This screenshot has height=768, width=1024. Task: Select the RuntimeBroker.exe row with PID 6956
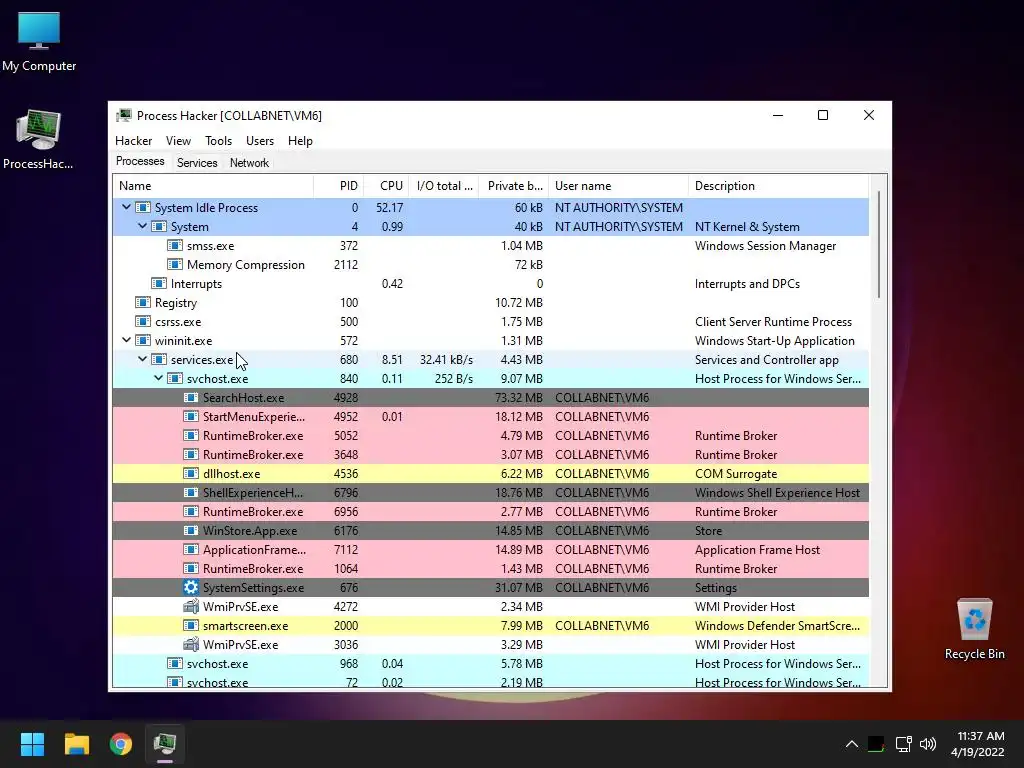point(490,511)
